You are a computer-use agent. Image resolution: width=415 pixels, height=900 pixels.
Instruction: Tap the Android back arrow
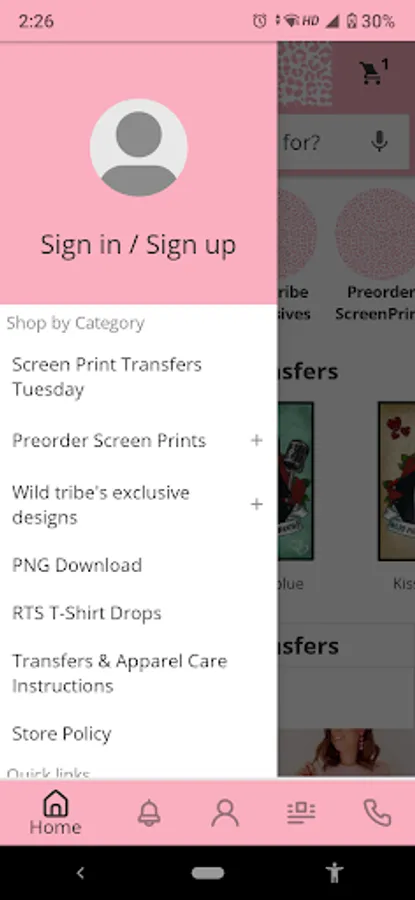[80, 873]
